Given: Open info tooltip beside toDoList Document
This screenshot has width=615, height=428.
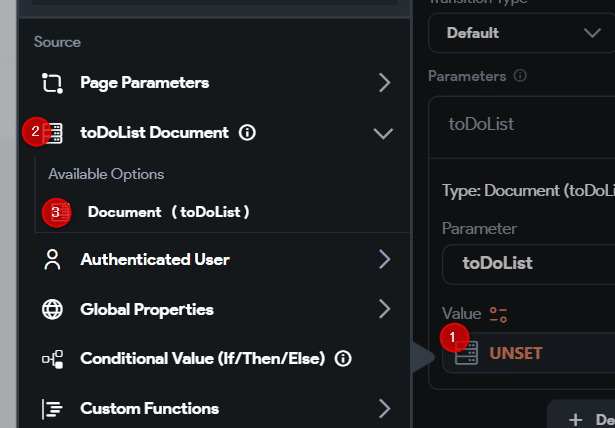Looking at the screenshot, I should (247, 133).
